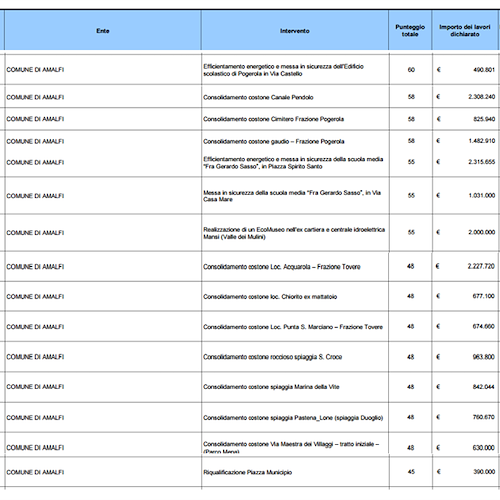The image size is (500, 500).
Task: Click the amount 2.227.720
Action: (481, 266)
